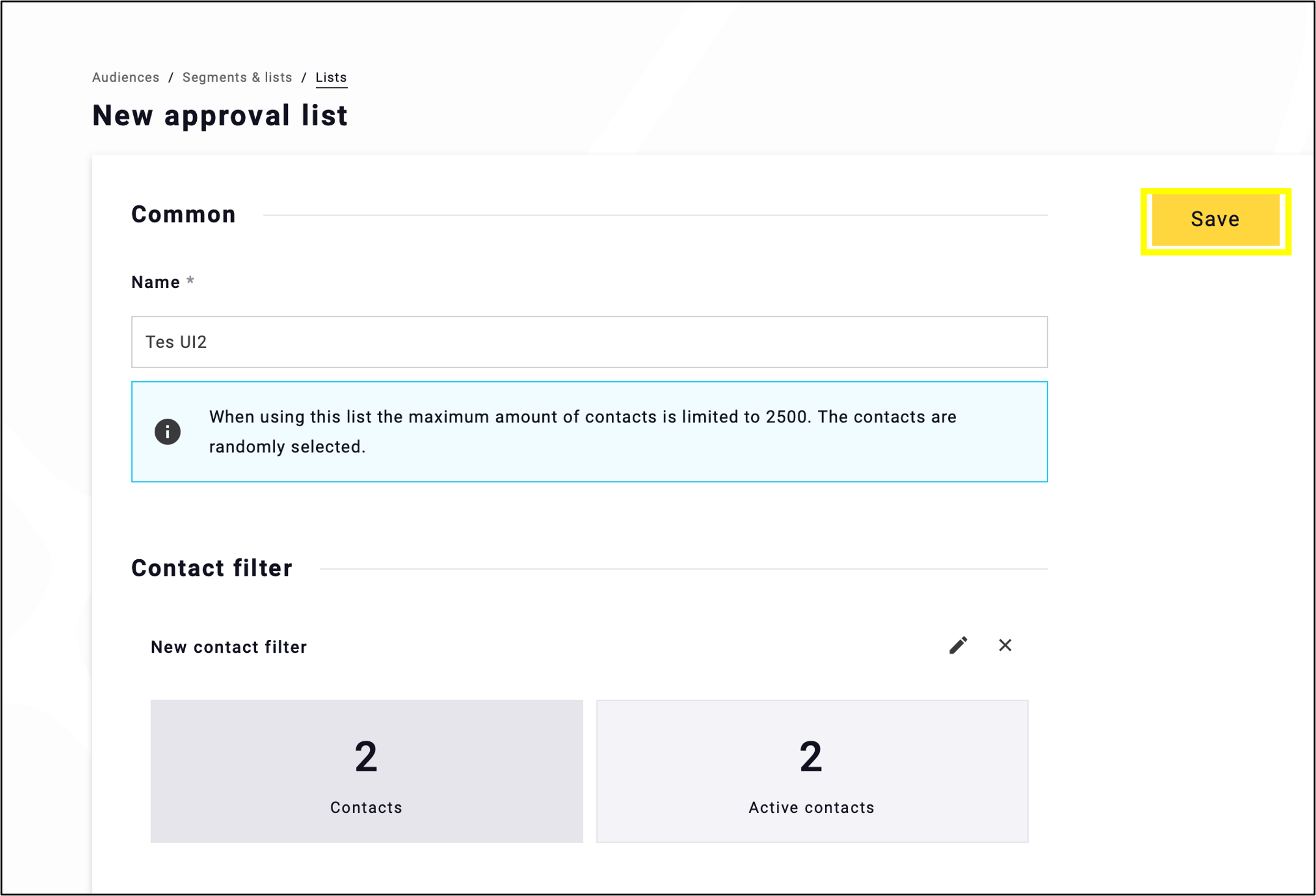Image resolution: width=1316 pixels, height=896 pixels.
Task: Open the Lists breadcrumb link
Action: coord(331,78)
